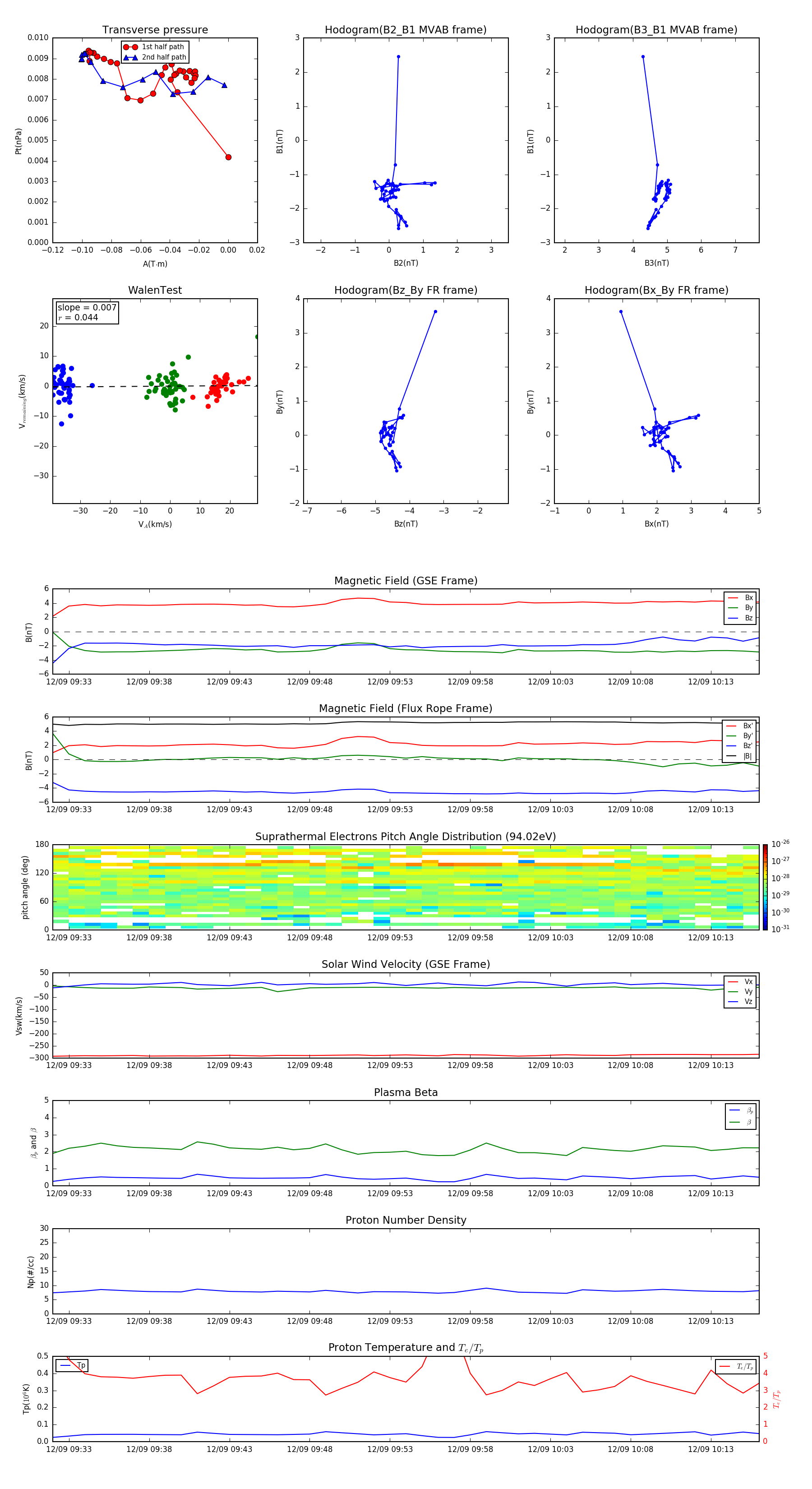Click the 'Hodogram(Bz_By FR frame)' title
The image size is (812, 1489).
(406, 290)
